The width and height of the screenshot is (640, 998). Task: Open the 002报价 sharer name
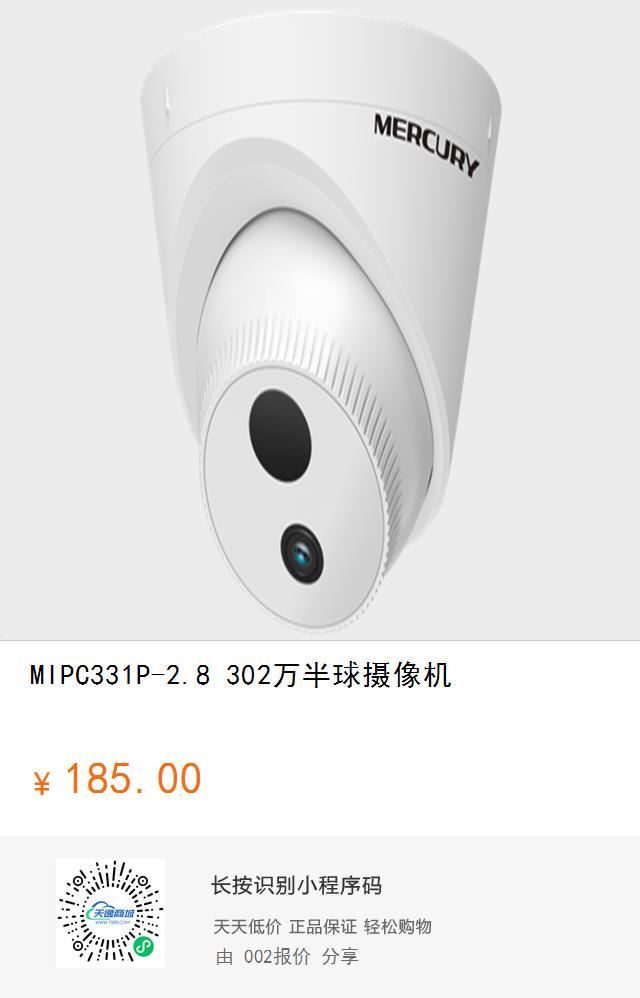tap(277, 956)
